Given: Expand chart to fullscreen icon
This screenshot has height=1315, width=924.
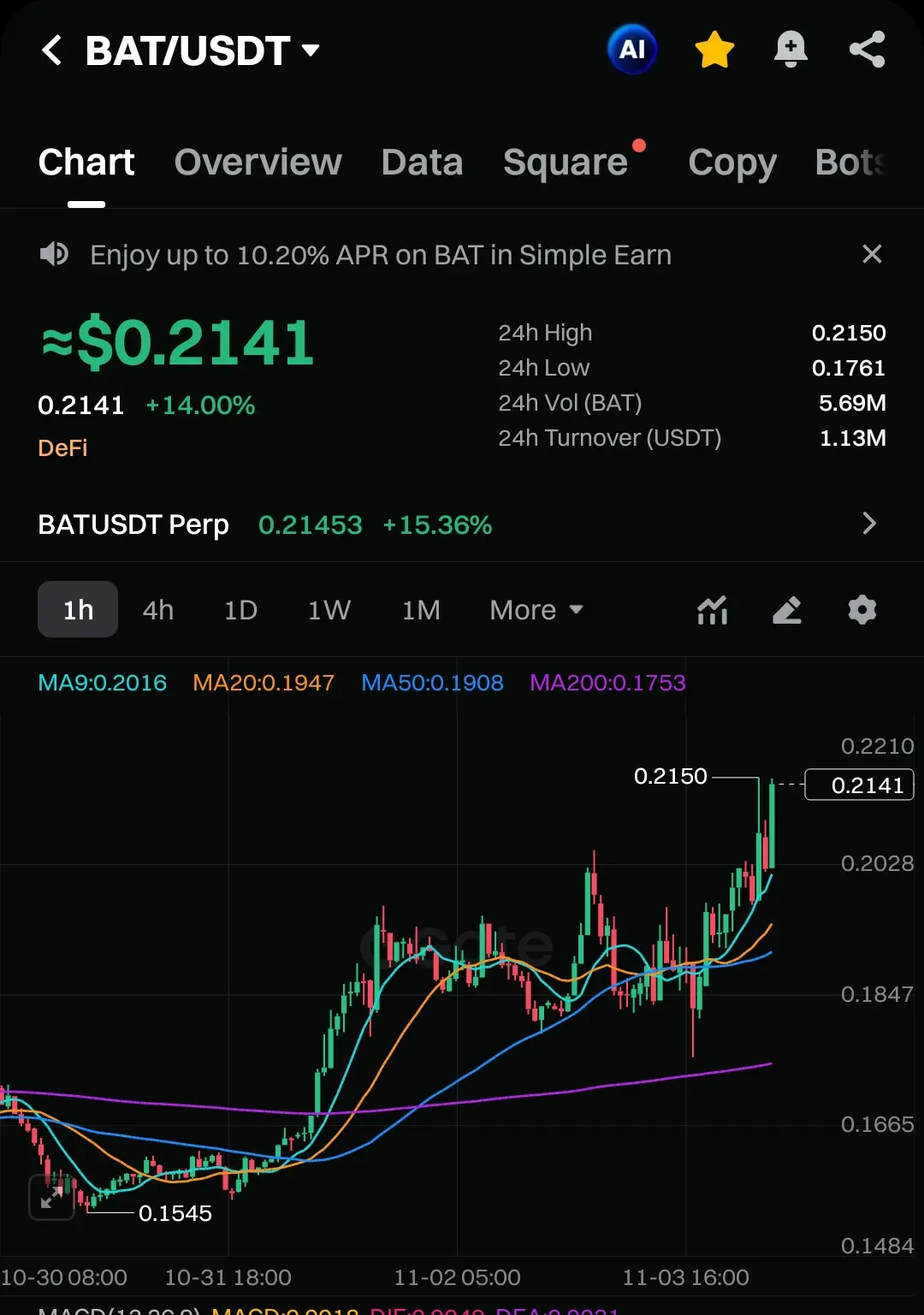Looking at the screenshot, I should [x=51, y=1197].
